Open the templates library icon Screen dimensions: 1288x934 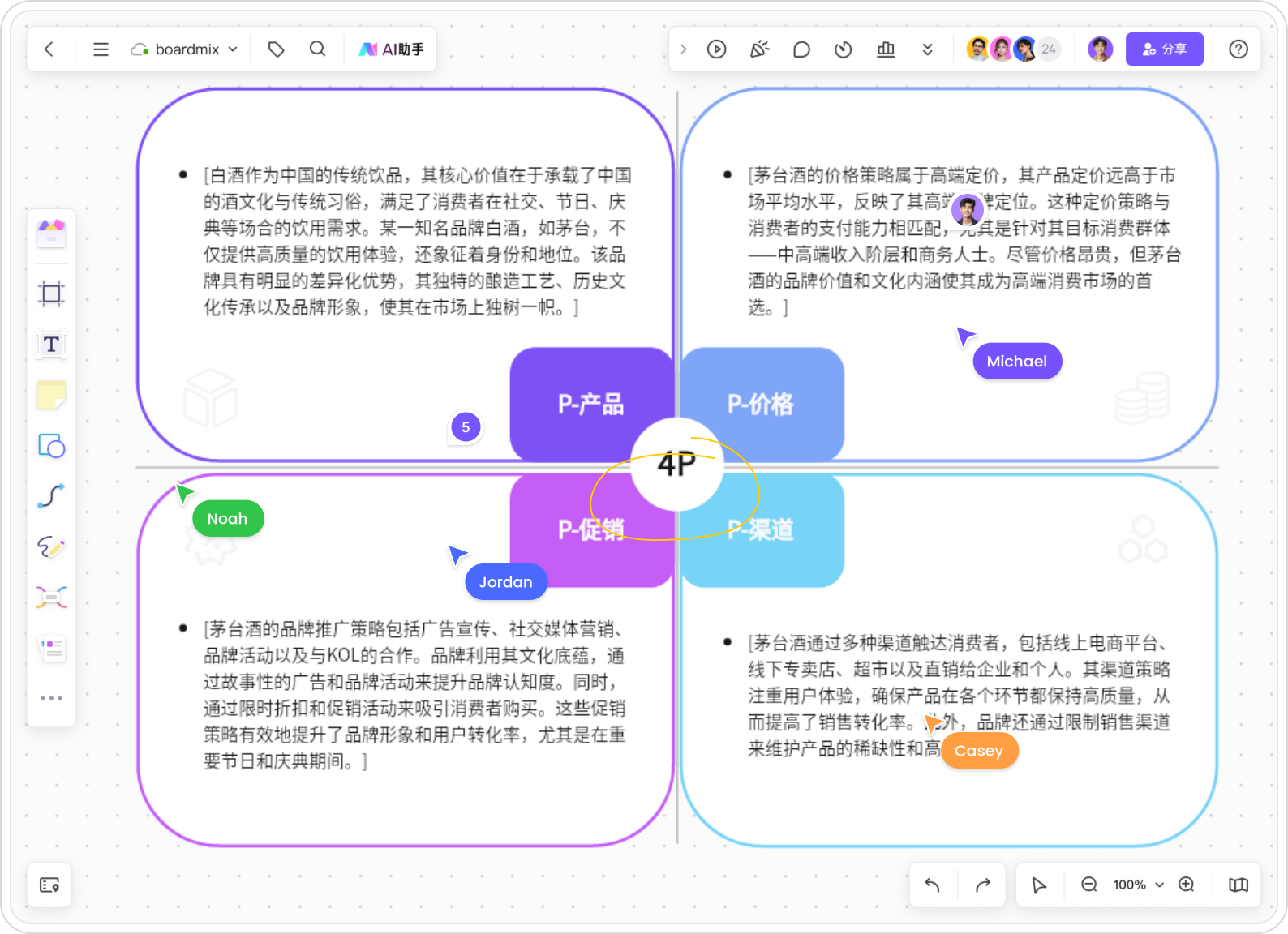[51, 234]
